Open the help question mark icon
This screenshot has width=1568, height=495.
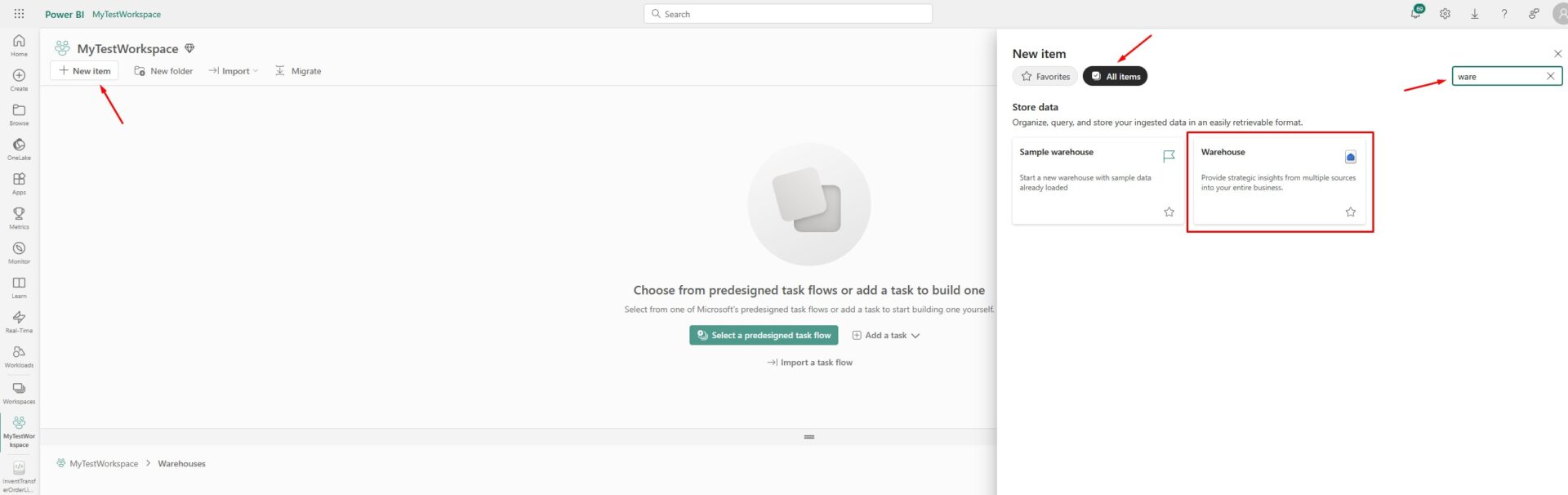point(1503,14)
